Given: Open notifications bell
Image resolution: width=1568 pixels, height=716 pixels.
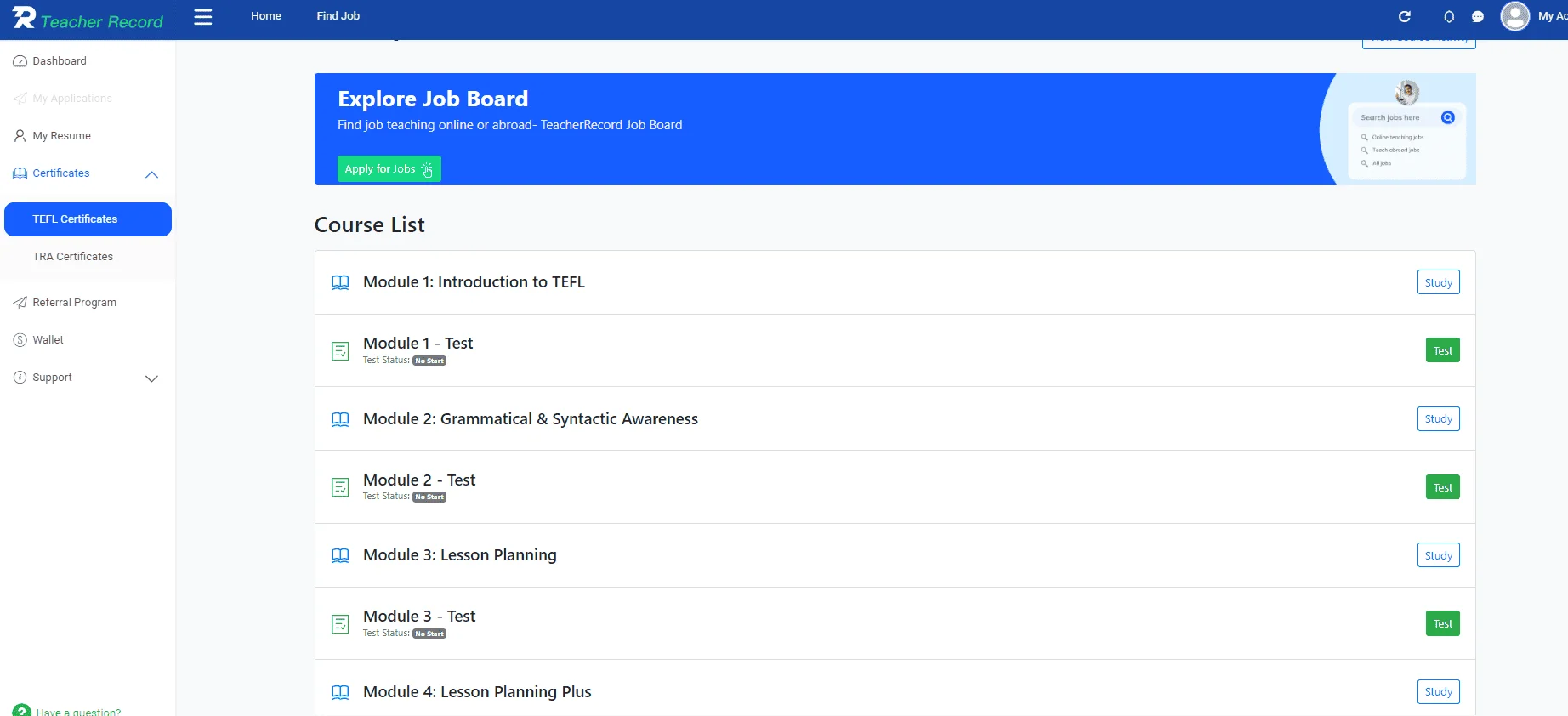Looking at the screenshot, I should click(x=1449, y=16).
